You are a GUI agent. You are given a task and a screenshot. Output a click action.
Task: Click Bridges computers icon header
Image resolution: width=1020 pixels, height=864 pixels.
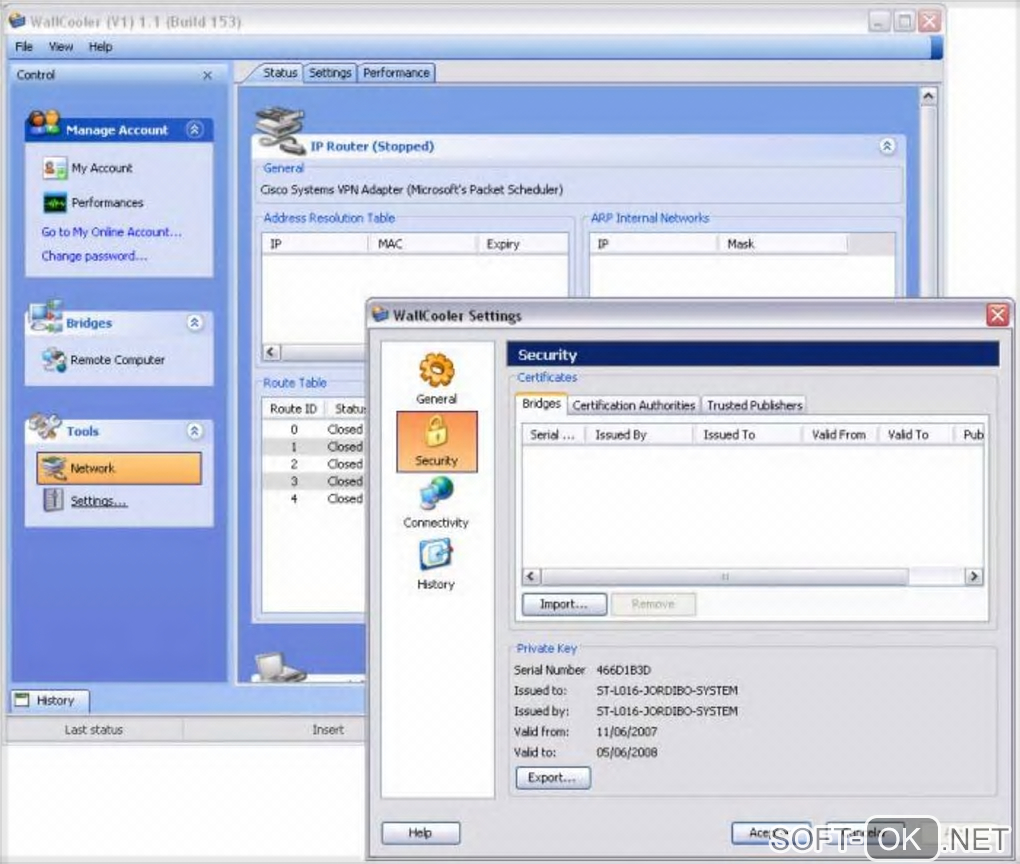coord(46,317)
